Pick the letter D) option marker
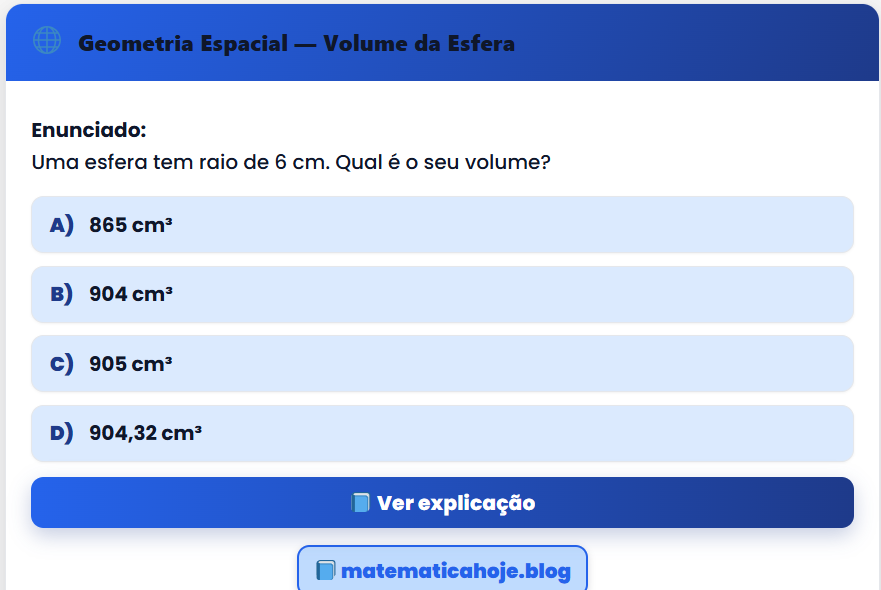 point(62,433)
